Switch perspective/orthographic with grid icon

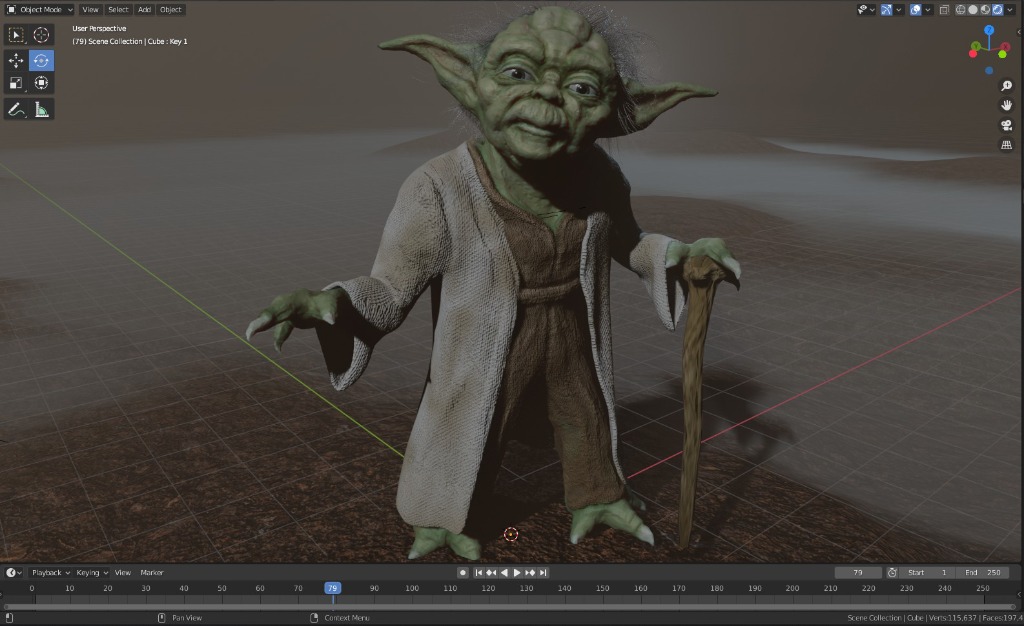point(1006,145)
